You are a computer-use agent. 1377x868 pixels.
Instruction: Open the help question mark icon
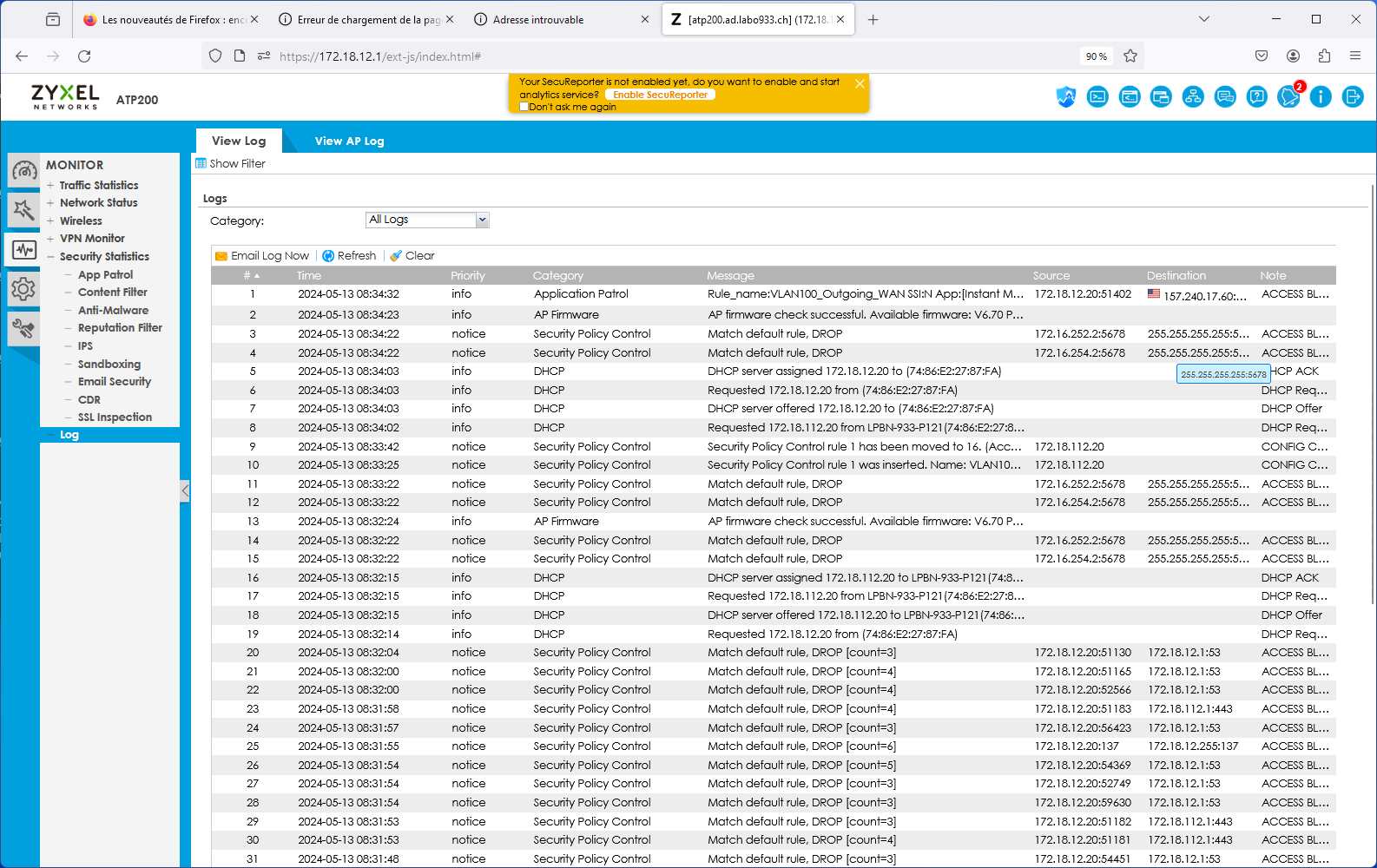click(x=1256, y=97)
